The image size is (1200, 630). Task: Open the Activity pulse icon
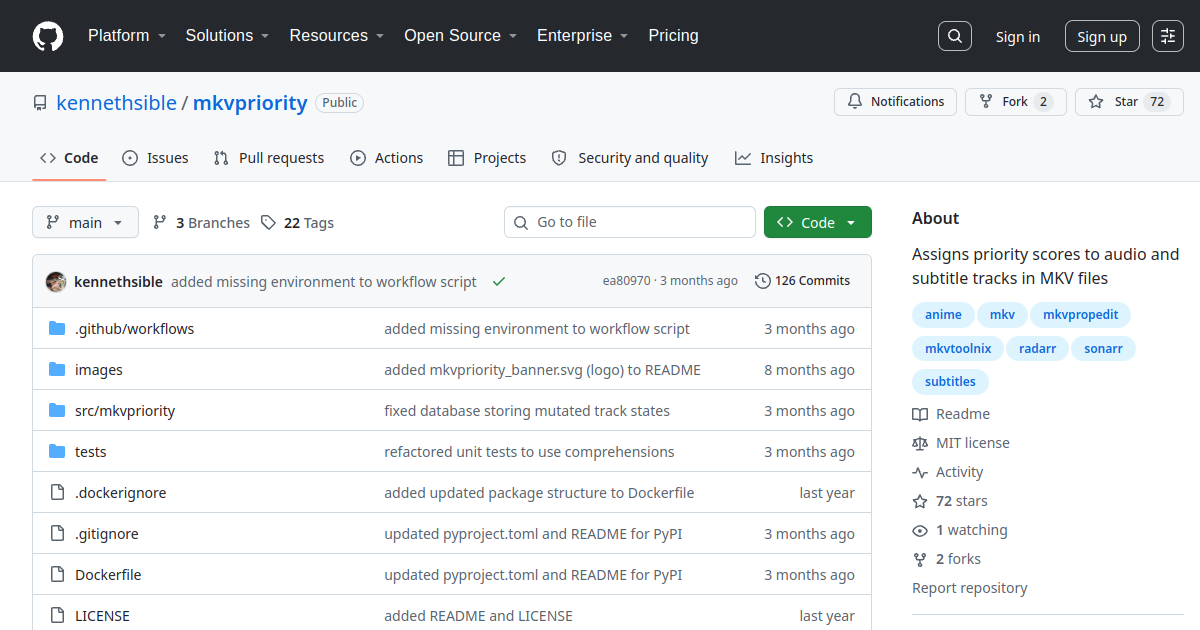920,472
